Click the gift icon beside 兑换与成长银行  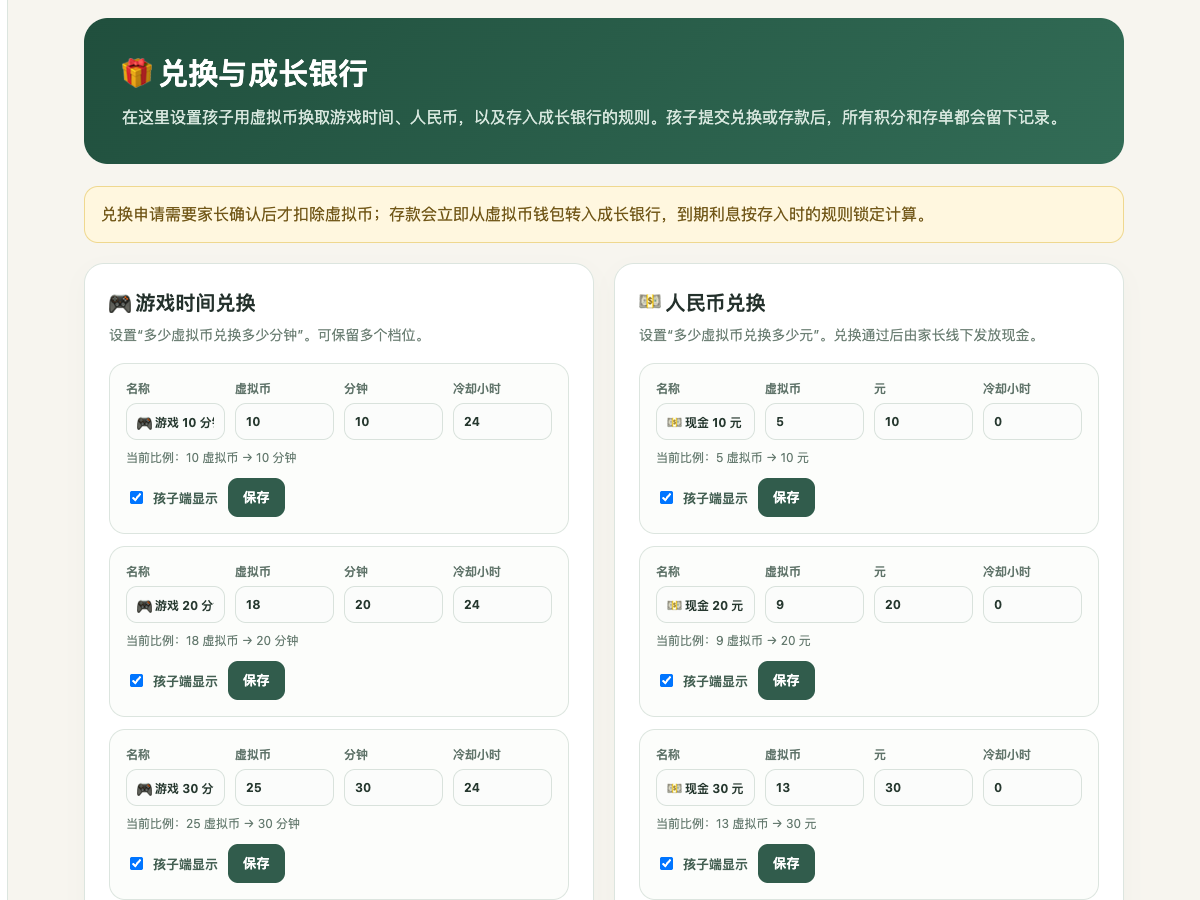coord(137,73)
